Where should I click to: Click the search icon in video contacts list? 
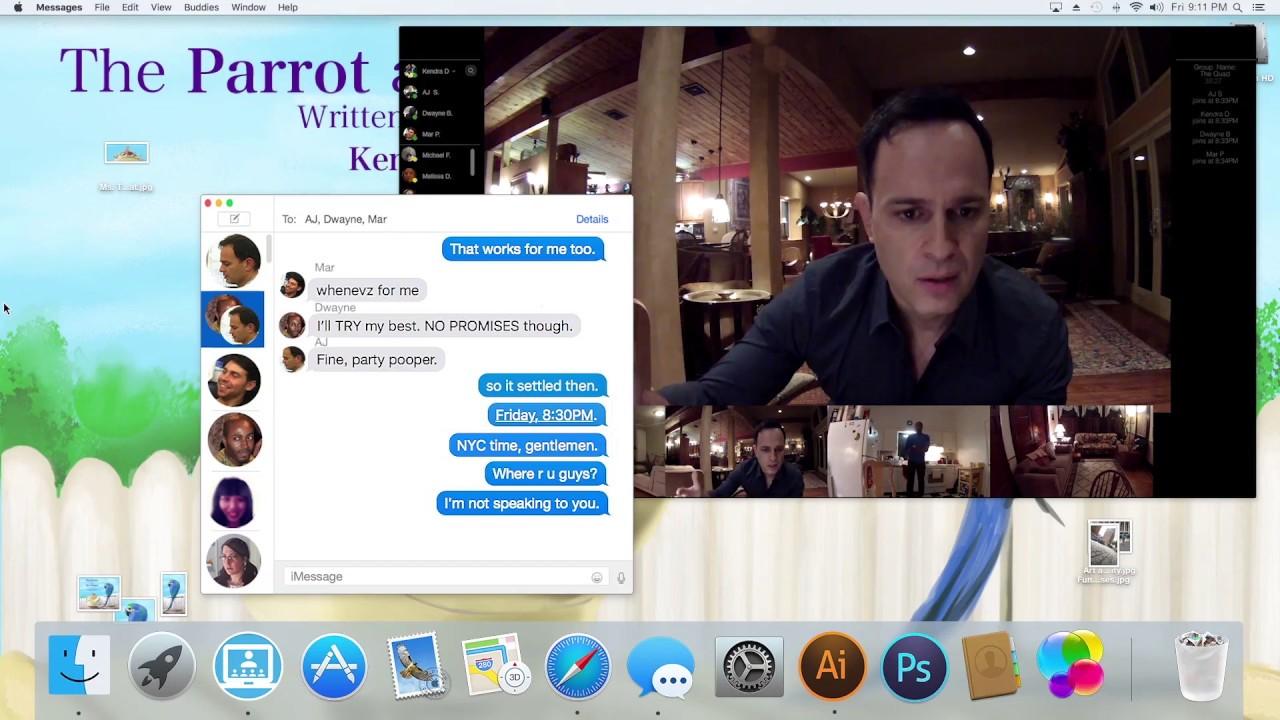[x=470, y=71]
